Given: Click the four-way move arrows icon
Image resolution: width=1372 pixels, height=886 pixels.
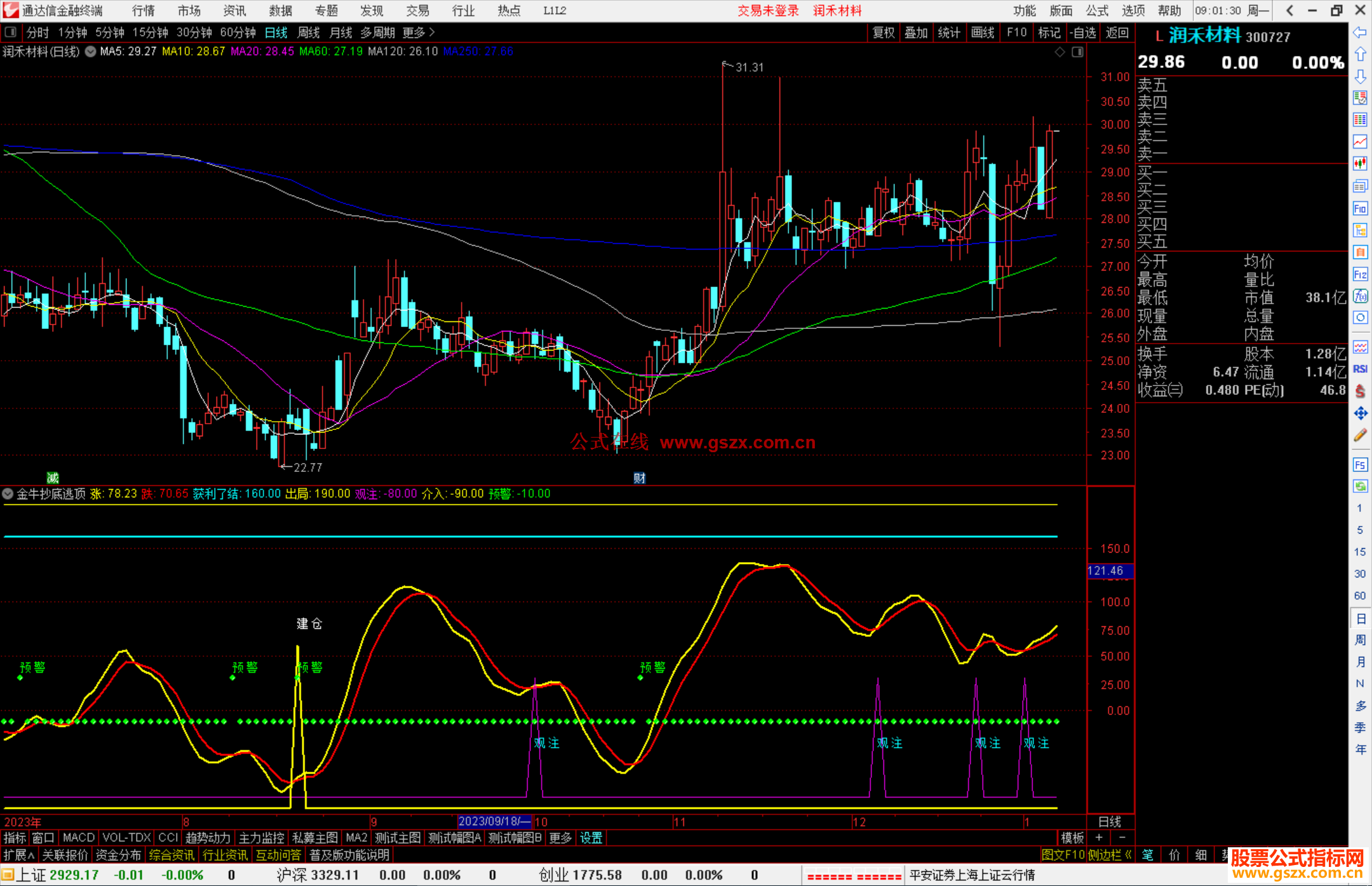Looking at the screenshot, I should [x=1360, y=413].
